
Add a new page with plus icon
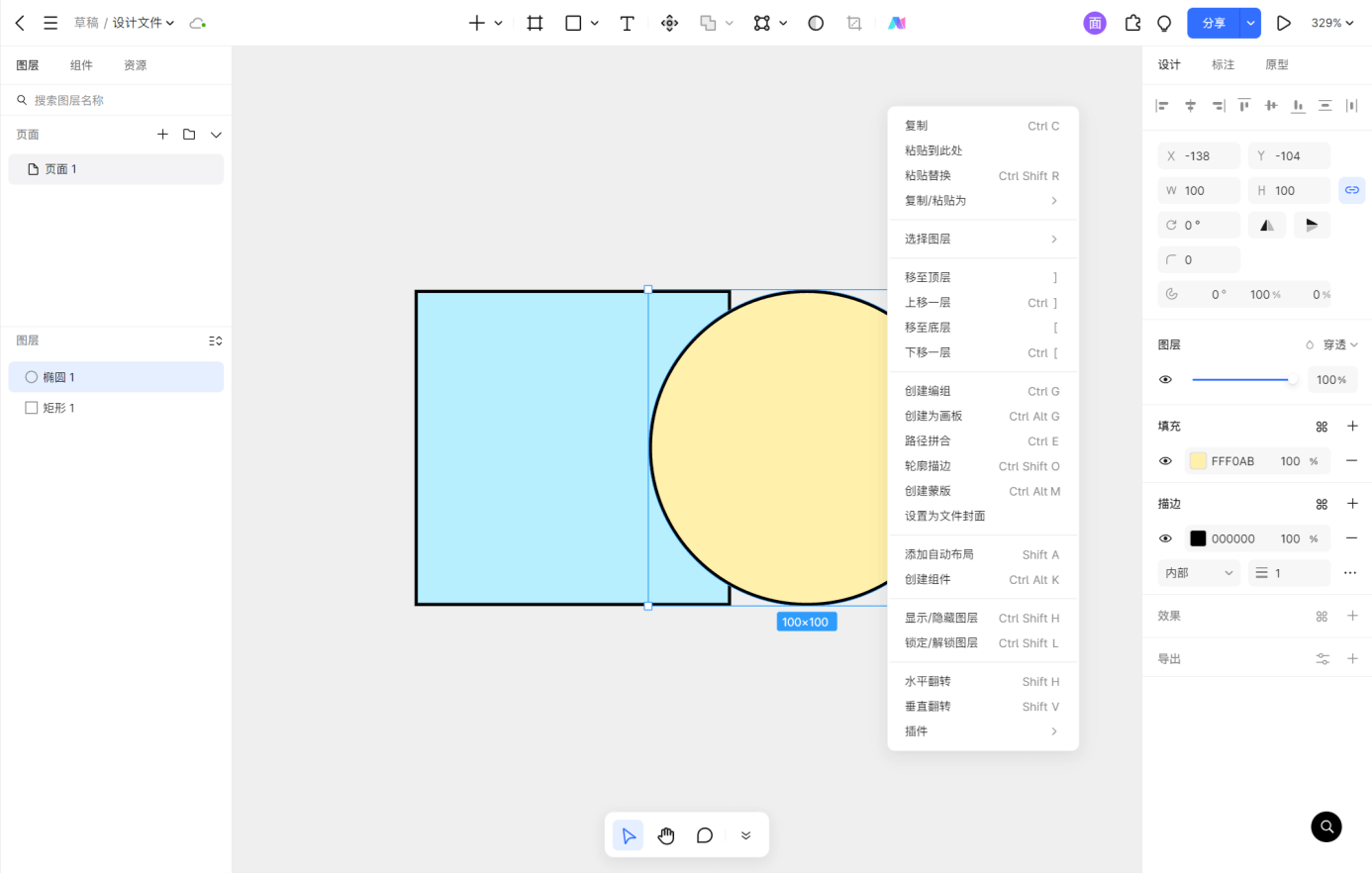[x=162, y=135]
